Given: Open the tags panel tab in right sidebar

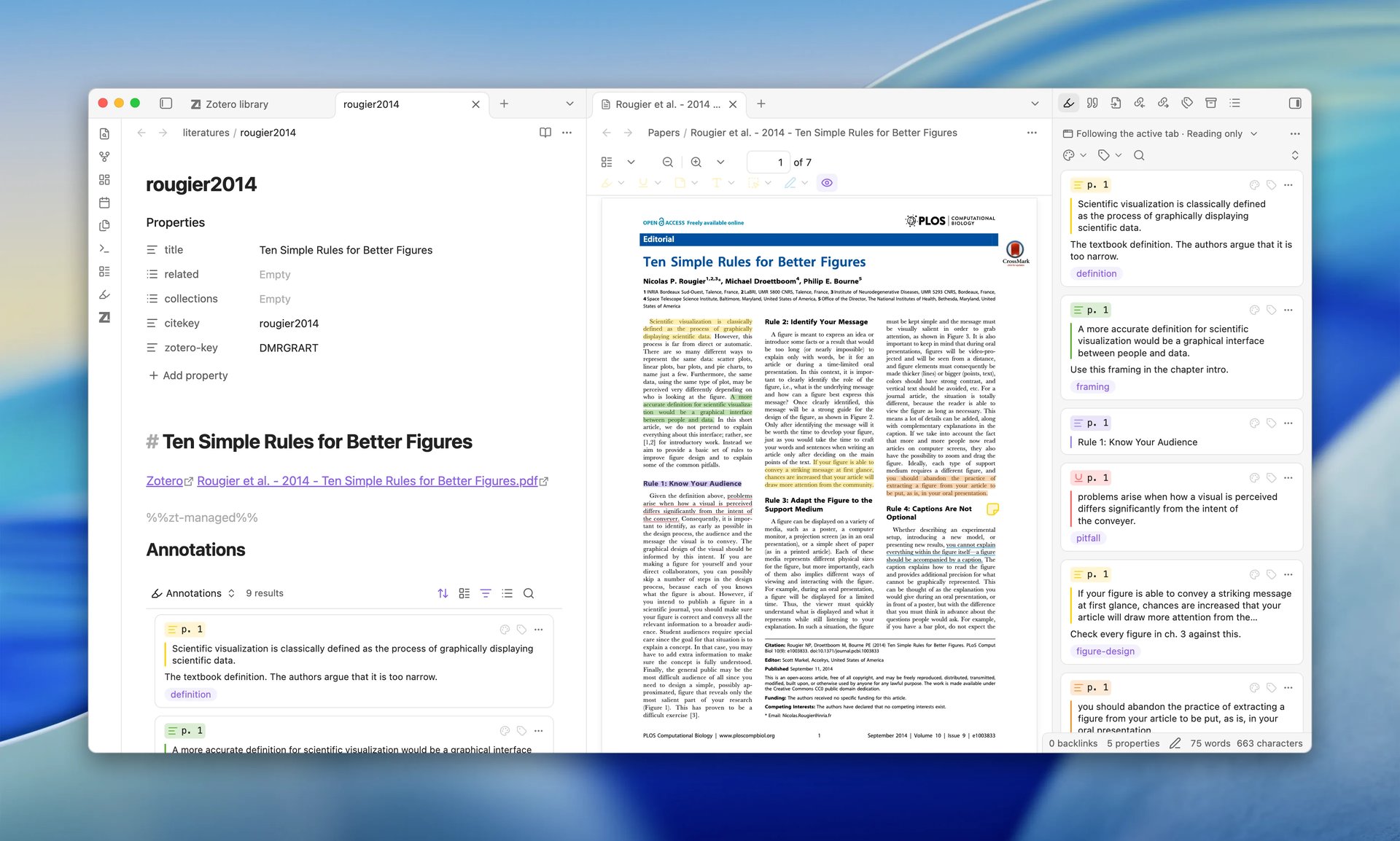Looking at the screenshot, I should pos(1187,103).
